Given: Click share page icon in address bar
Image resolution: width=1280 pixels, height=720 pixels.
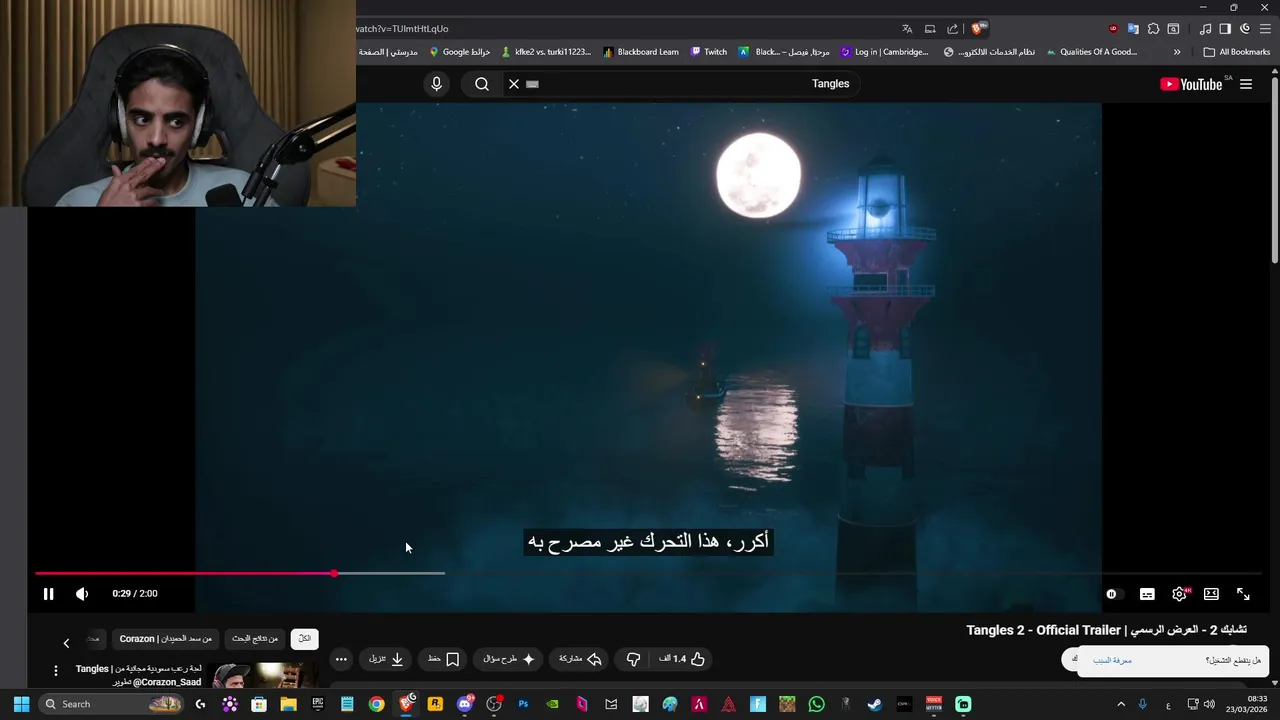Looking at the screenshot, I should point(953,29).
